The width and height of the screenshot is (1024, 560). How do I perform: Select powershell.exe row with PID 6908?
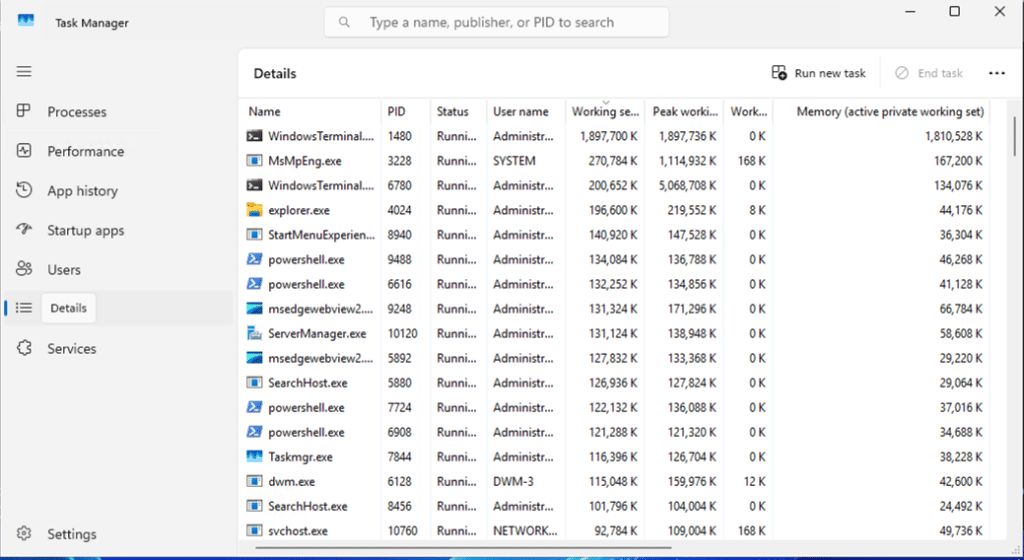[614, 432]
